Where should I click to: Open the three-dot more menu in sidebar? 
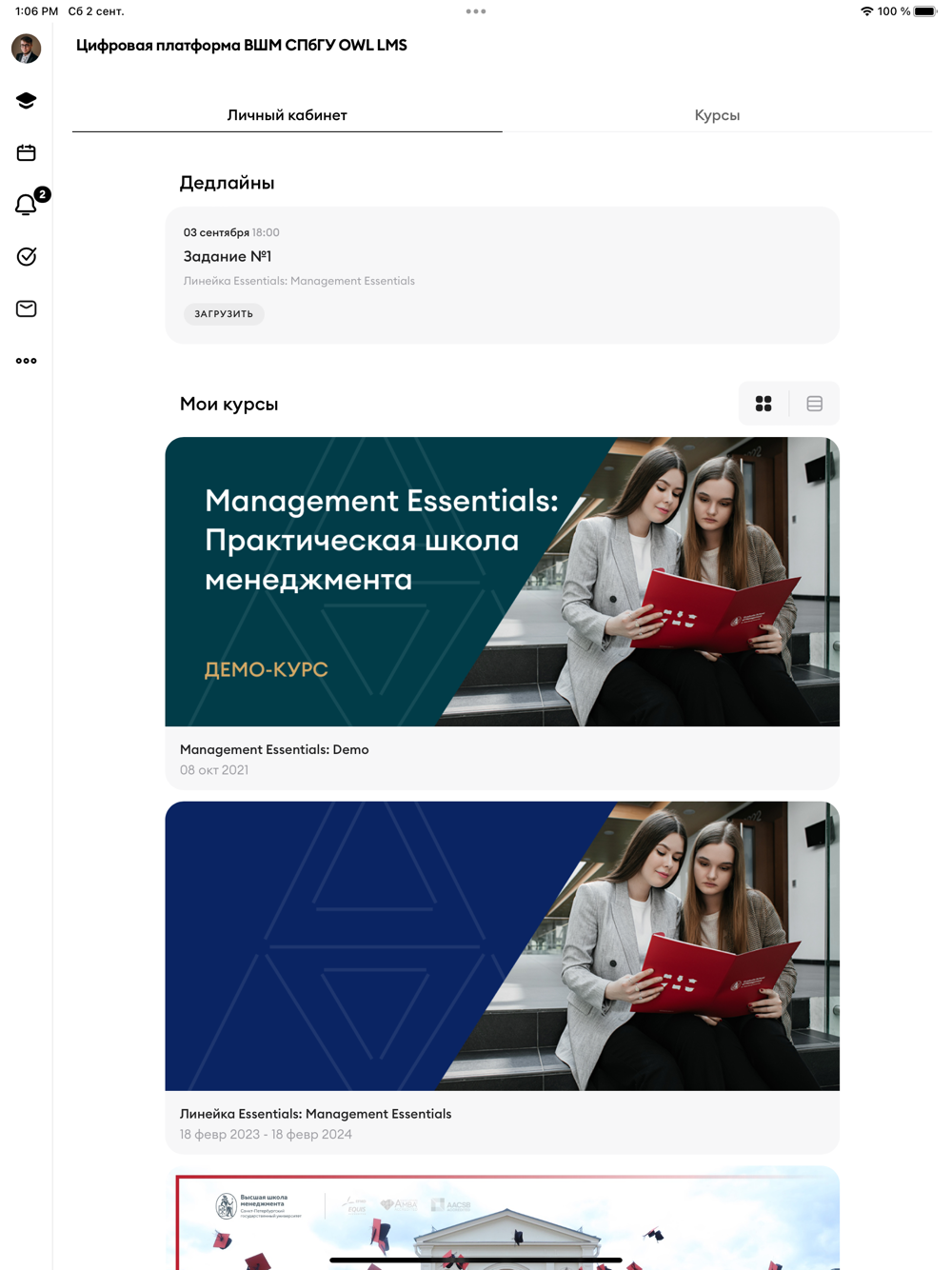point(26,361)
